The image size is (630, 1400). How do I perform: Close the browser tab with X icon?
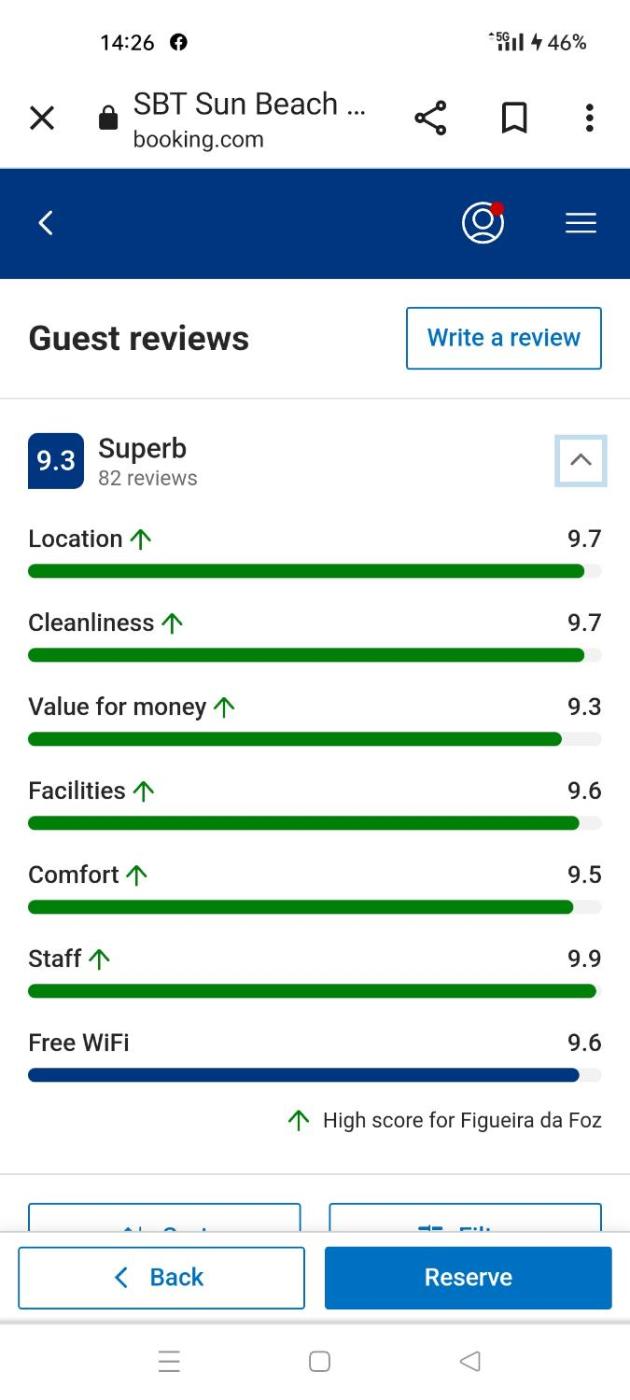[42, 119]
